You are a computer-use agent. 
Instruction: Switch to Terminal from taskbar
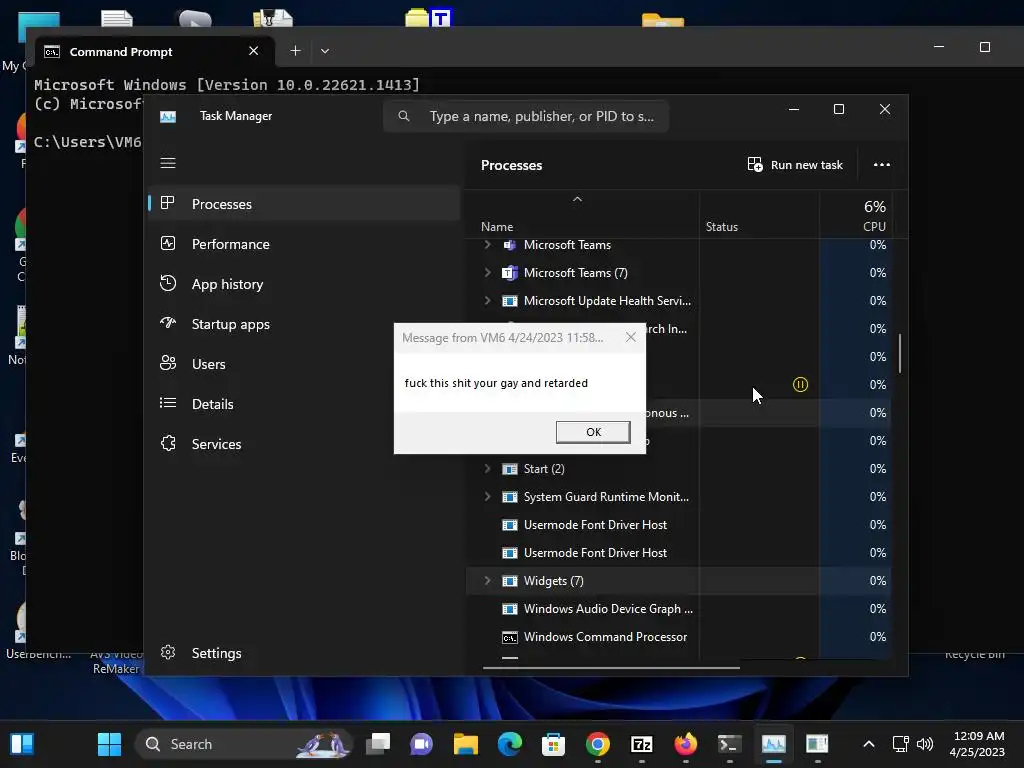click(729, 744)
